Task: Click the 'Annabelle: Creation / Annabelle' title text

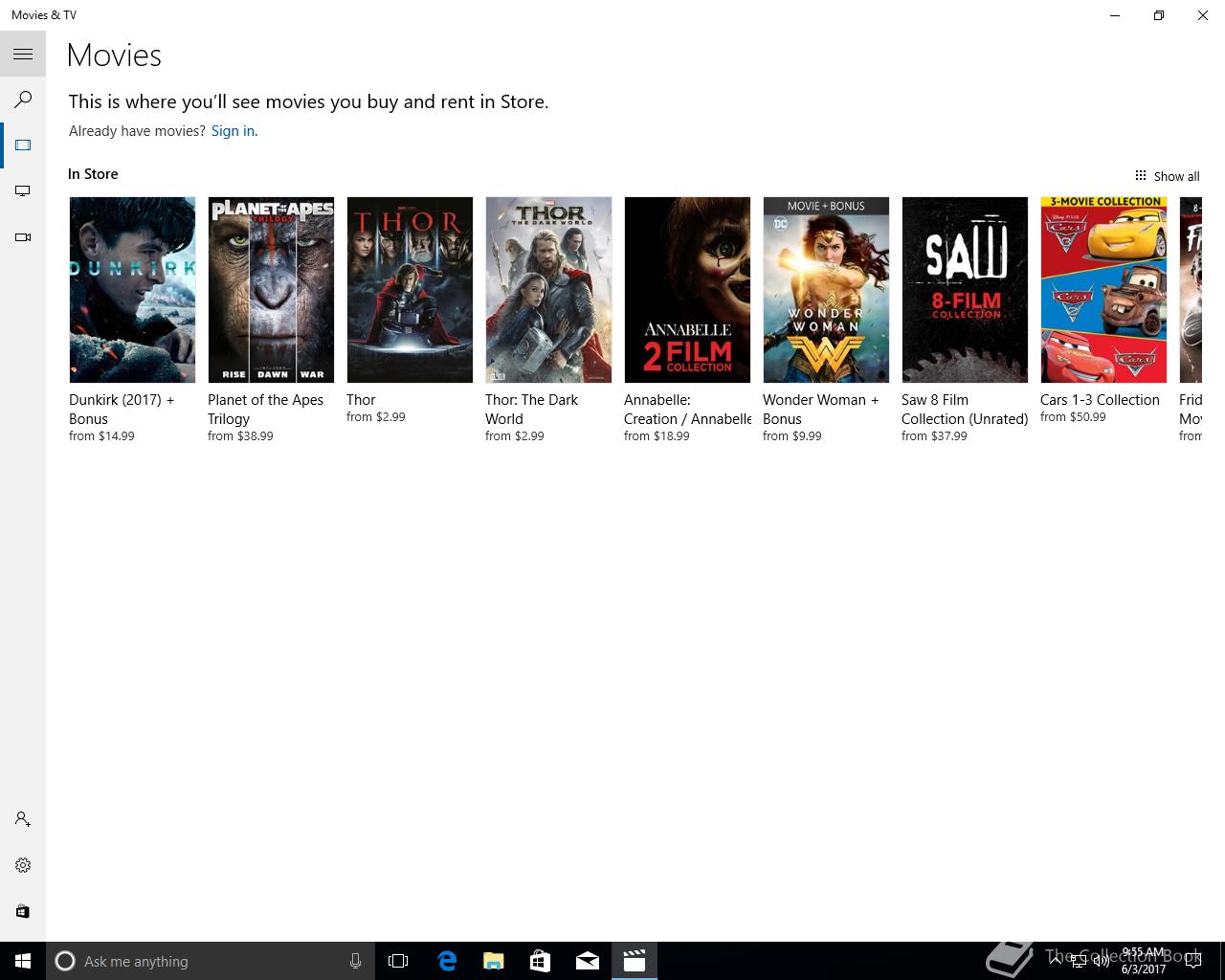Action: [x=688, y=410]
